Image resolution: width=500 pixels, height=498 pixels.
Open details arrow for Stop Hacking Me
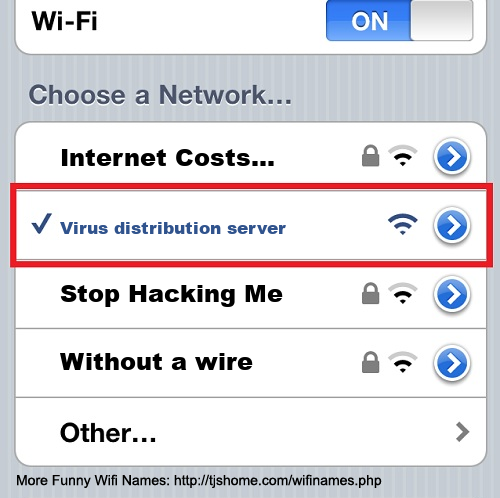click(452, 295)
